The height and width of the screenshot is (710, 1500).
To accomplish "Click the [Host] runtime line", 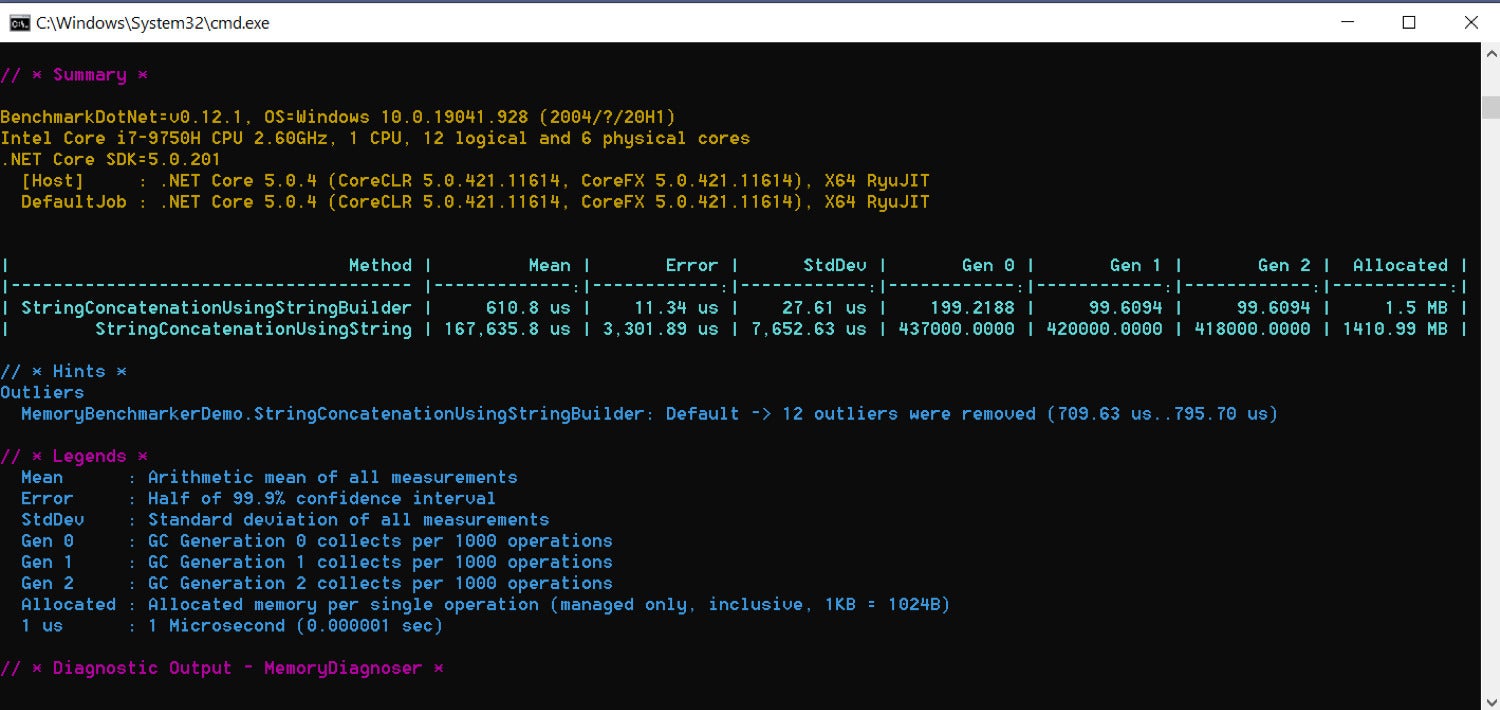I will (x=475, y=181).
